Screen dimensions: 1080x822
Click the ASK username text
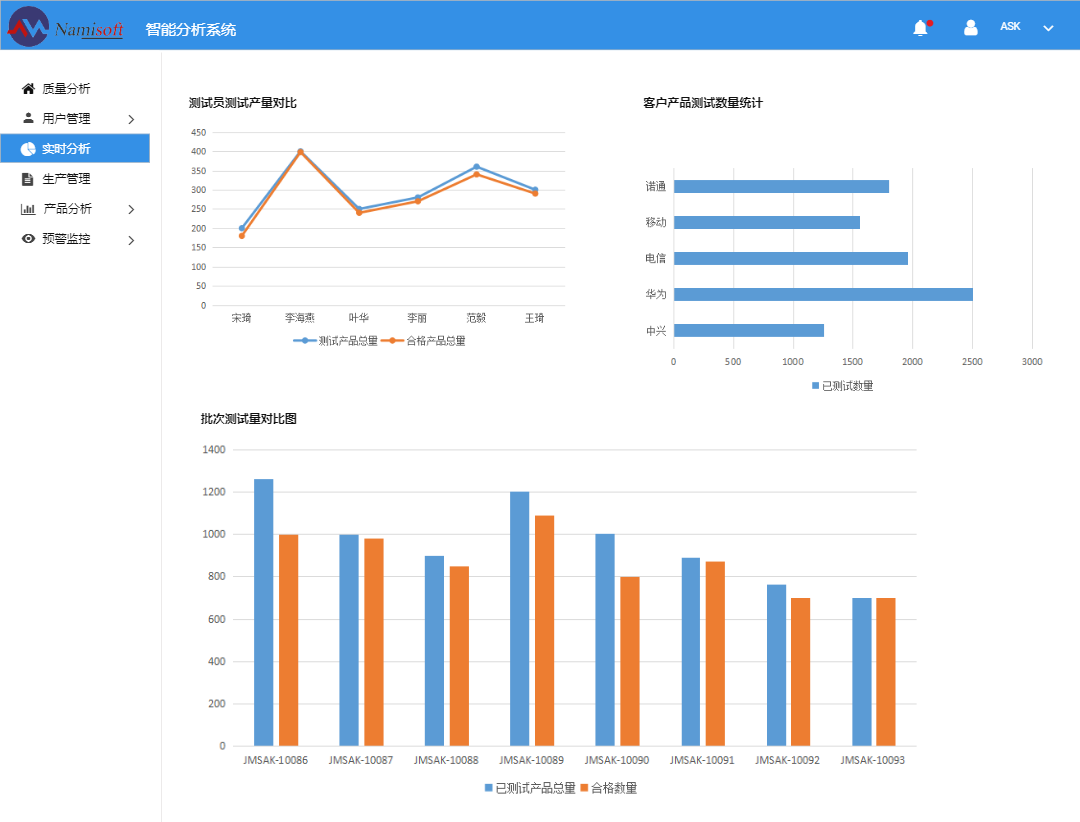1010,27
